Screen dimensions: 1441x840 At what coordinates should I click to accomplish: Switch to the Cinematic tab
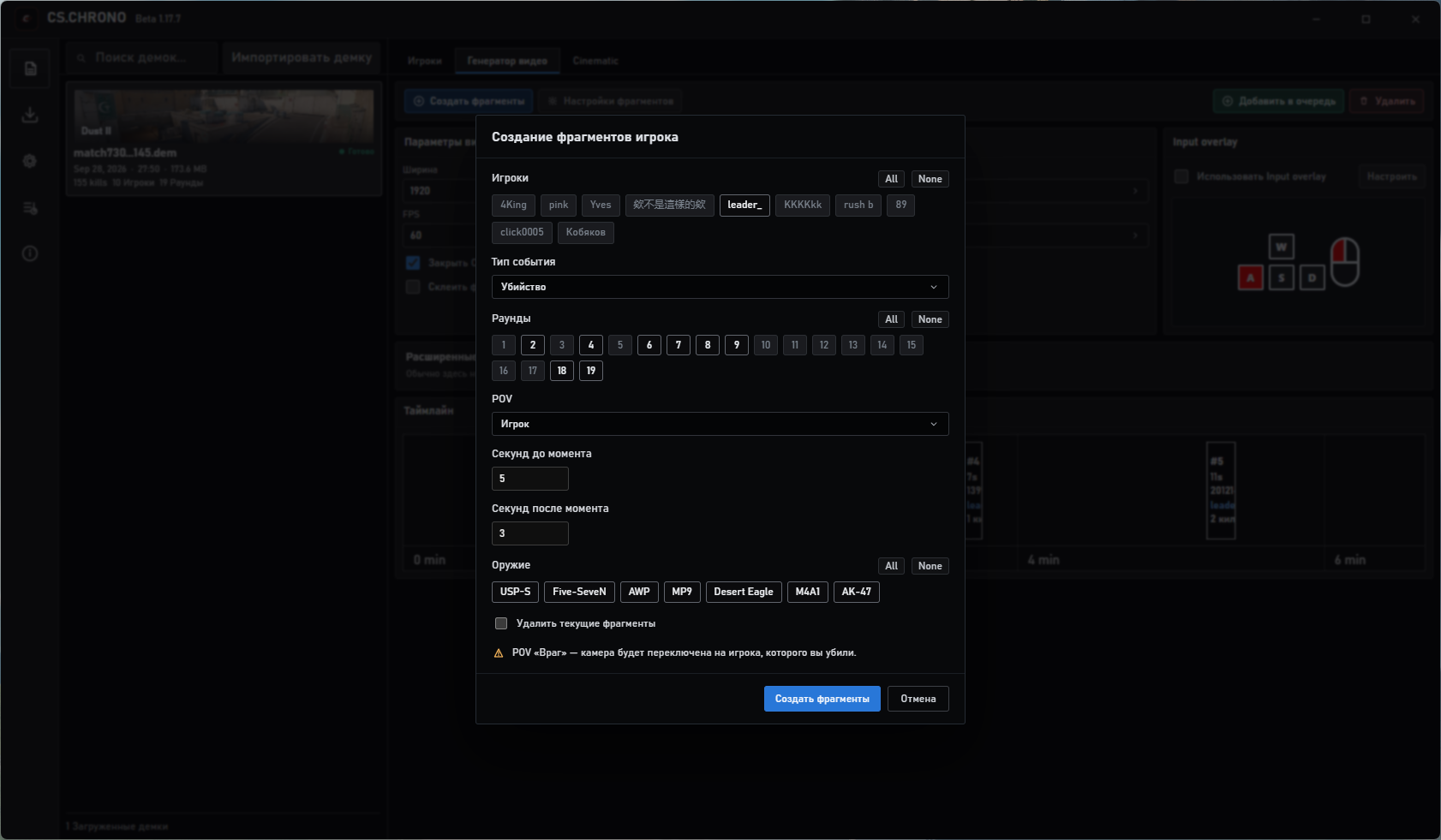595,61
